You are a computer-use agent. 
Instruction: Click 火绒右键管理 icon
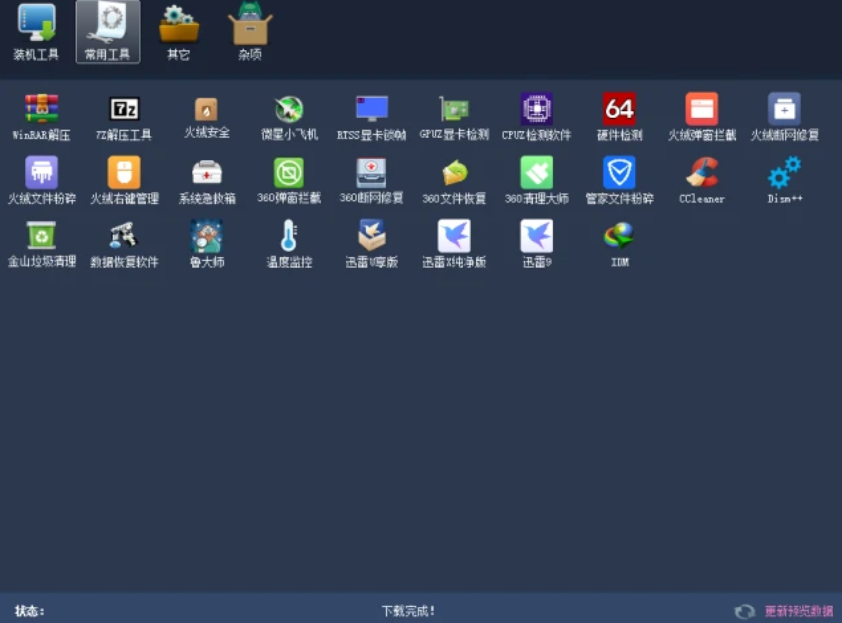[x=124, y=180]
